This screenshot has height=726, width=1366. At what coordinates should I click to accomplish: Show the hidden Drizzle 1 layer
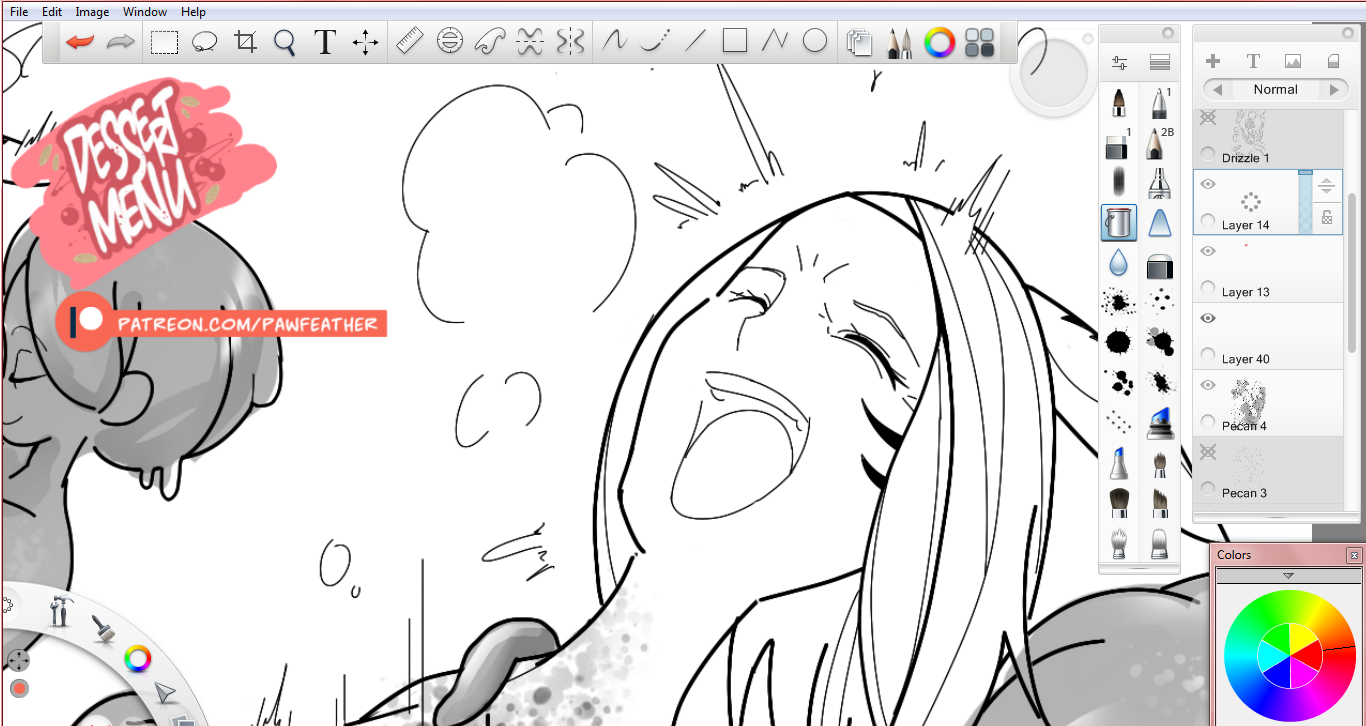pyautogui.click(x=1208, y=118)
